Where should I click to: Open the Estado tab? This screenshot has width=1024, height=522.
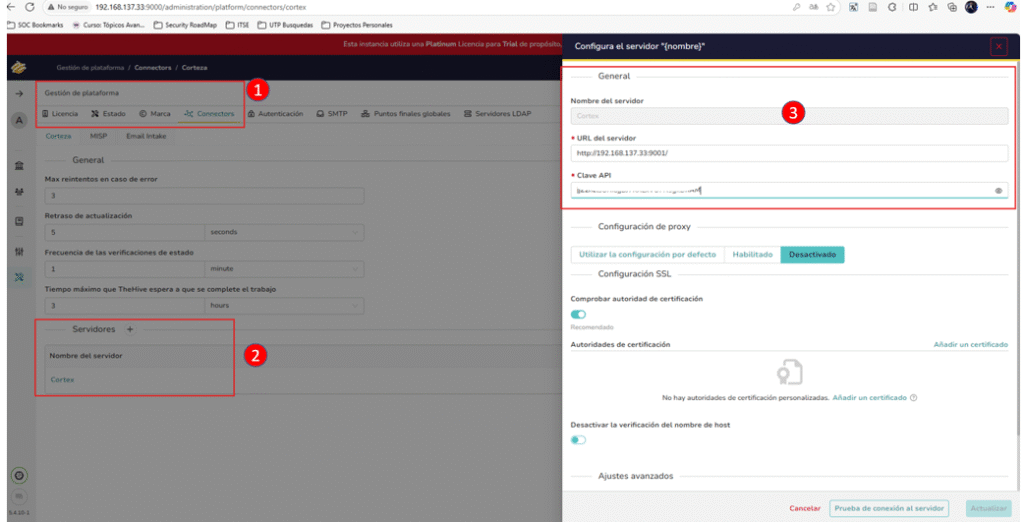point(108,114)
